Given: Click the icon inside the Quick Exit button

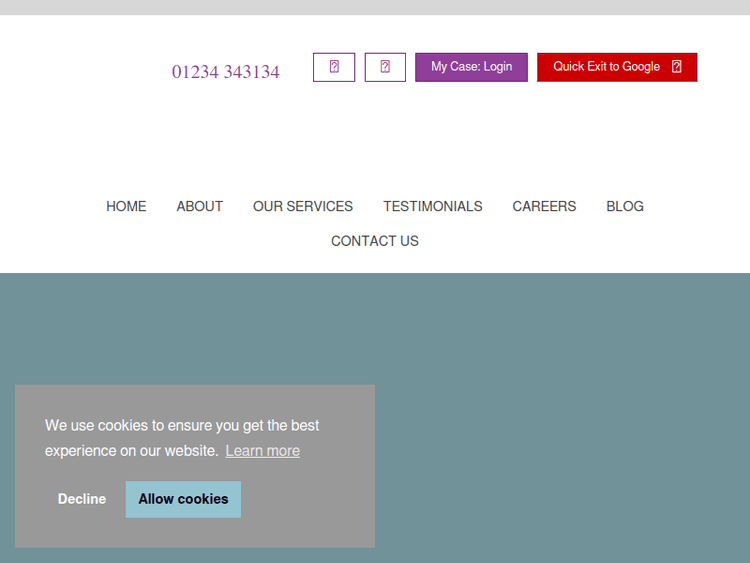Looking at the screenshot, I should 677,67.
